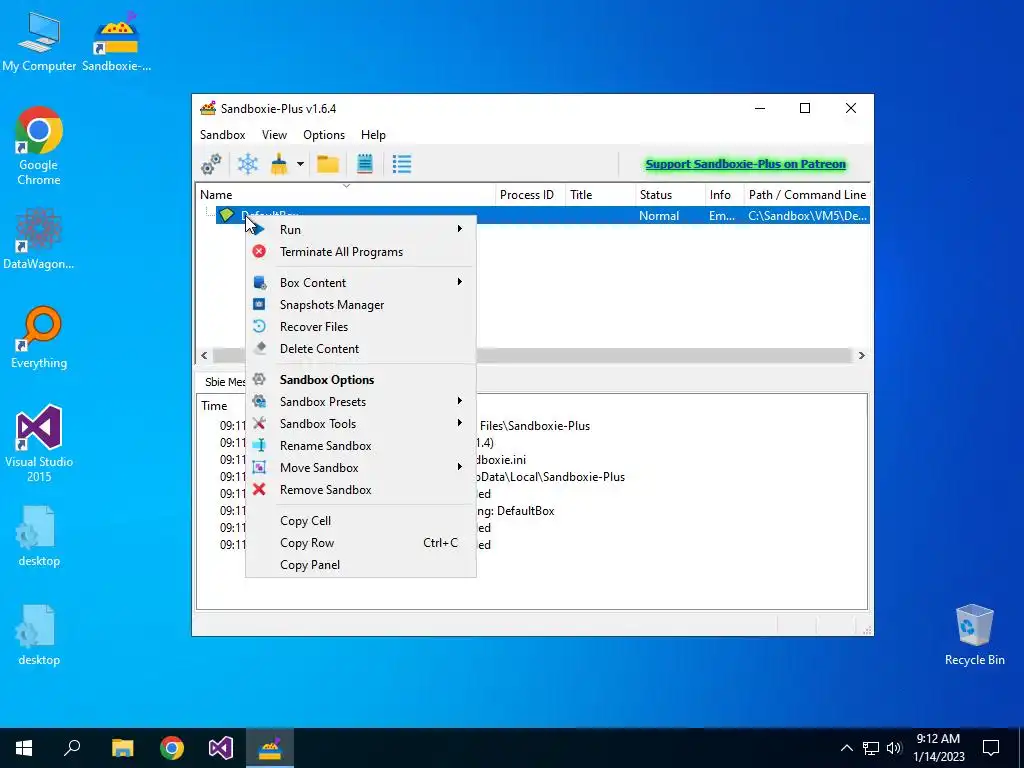This screenshot has width=1024, height=768.
Task: Click Windows Start button
Action: click(24, 748)
